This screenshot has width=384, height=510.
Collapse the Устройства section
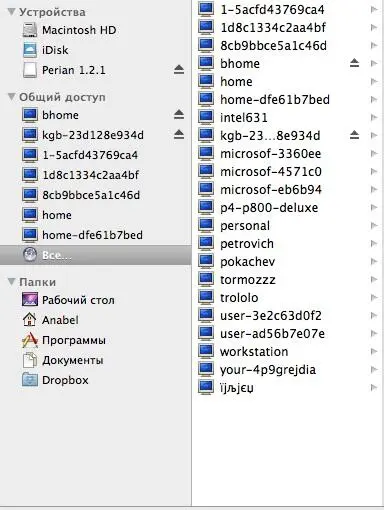[11, 12]
